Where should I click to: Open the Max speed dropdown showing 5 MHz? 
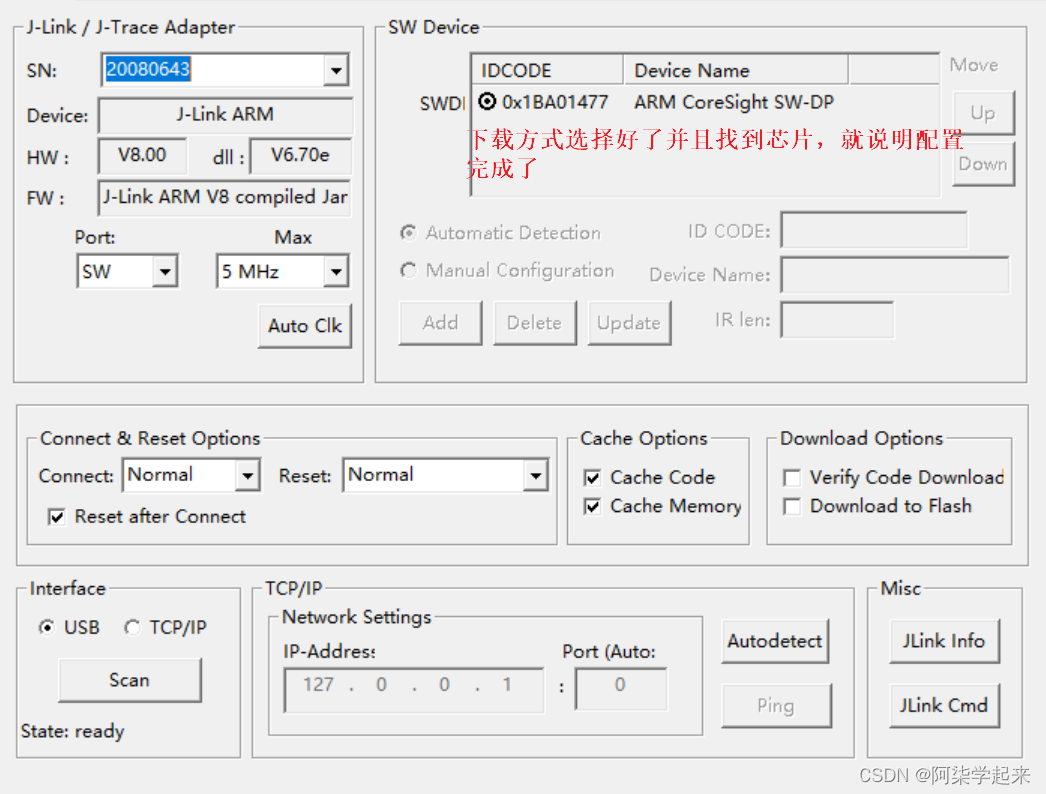(334, 271)
